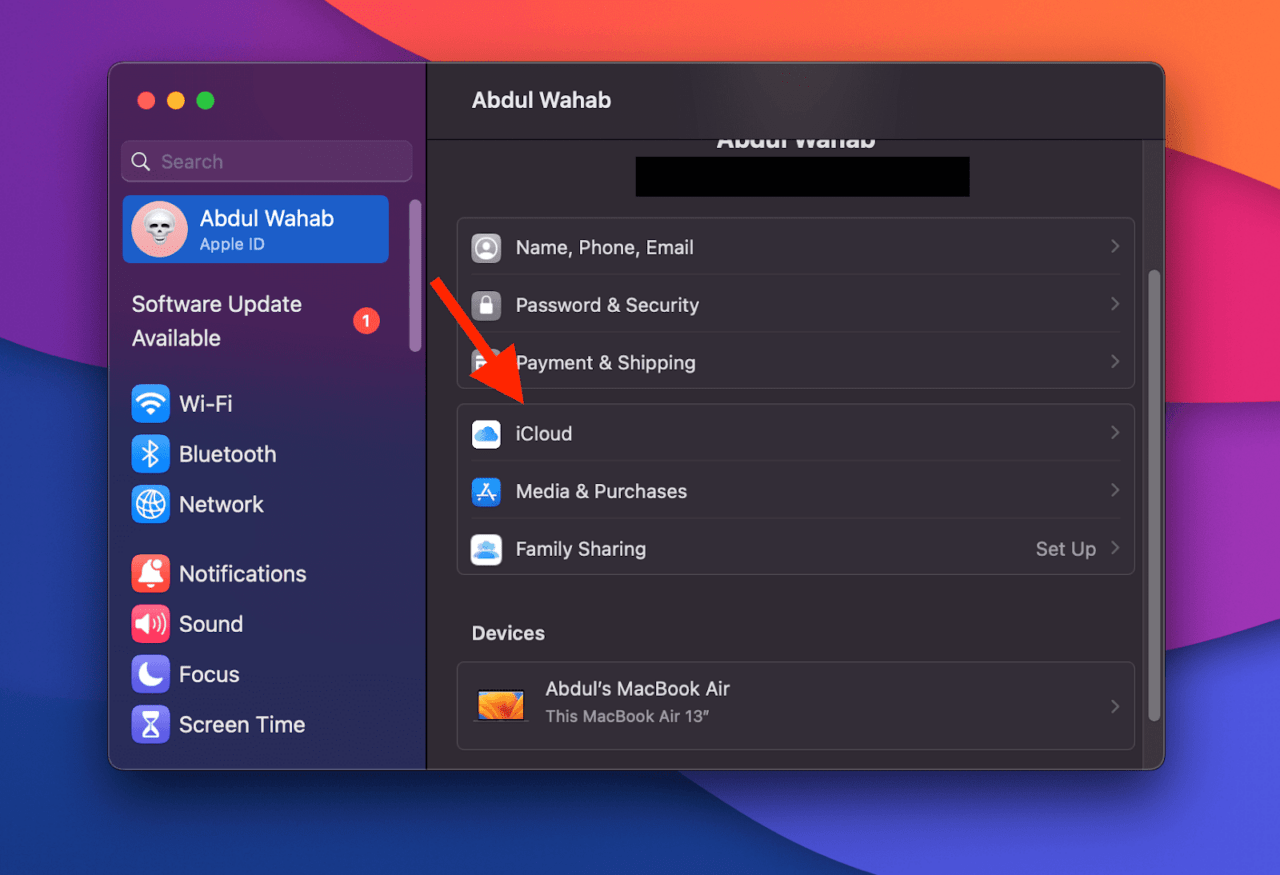Open the Notifications bell icon
The width and height of the screenshot is (1280, 875).
(x=151, y=574)
